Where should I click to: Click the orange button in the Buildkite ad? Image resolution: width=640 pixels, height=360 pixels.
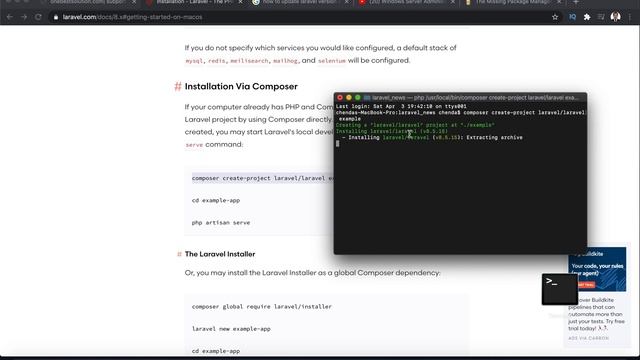tap(586, 284)
